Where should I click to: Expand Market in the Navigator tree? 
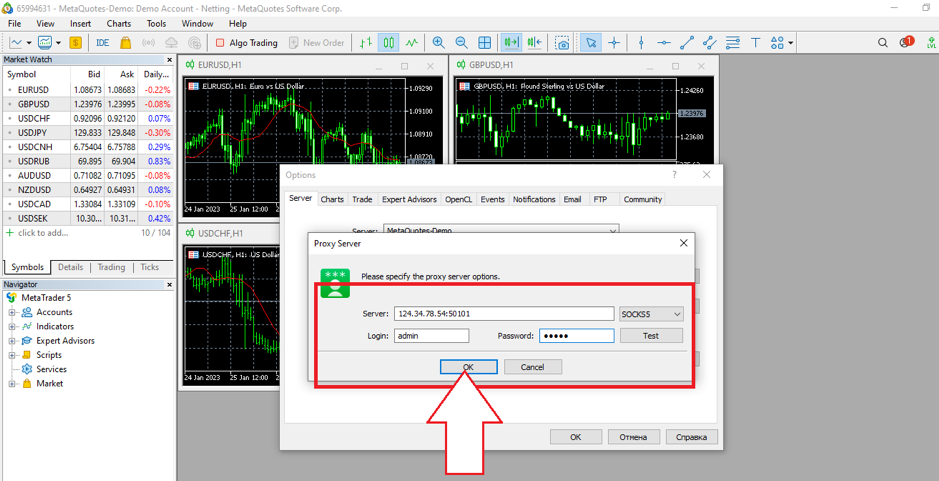click(x=11, y=384)
